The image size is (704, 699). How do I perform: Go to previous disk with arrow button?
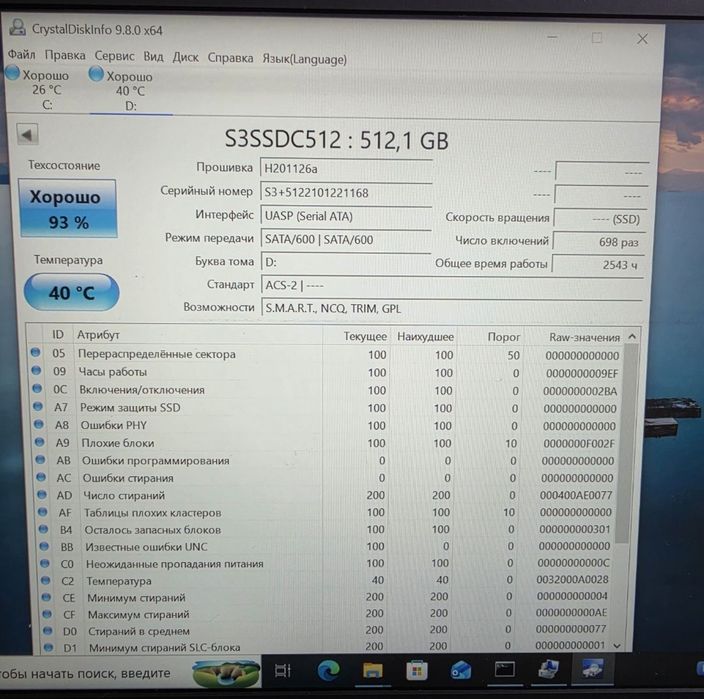[27, 134]
